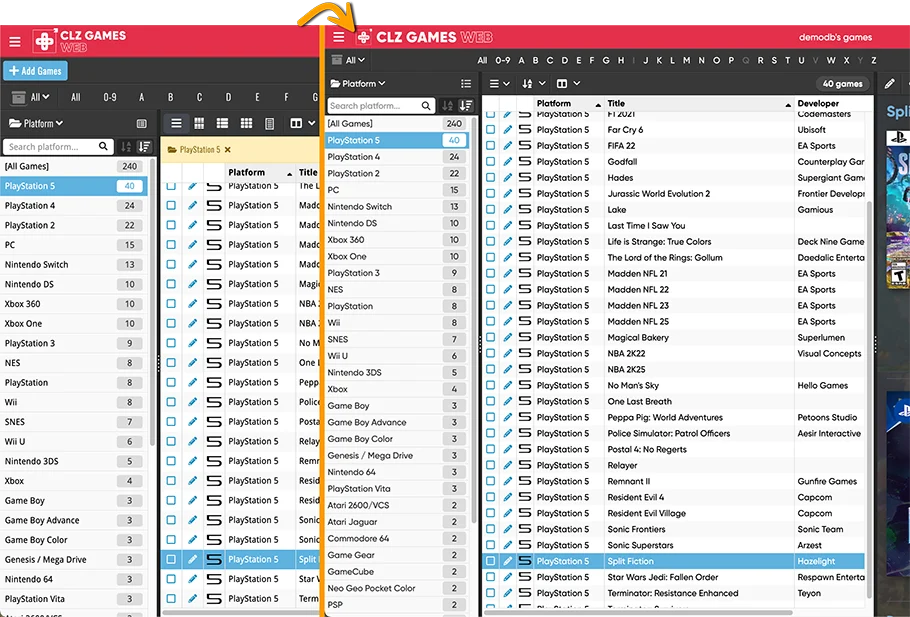Image resolution: width=910 pixels, height=617 pixels.
Task: Click the right panel games list vertical scrollbar
Action: [x=868, y=398]
